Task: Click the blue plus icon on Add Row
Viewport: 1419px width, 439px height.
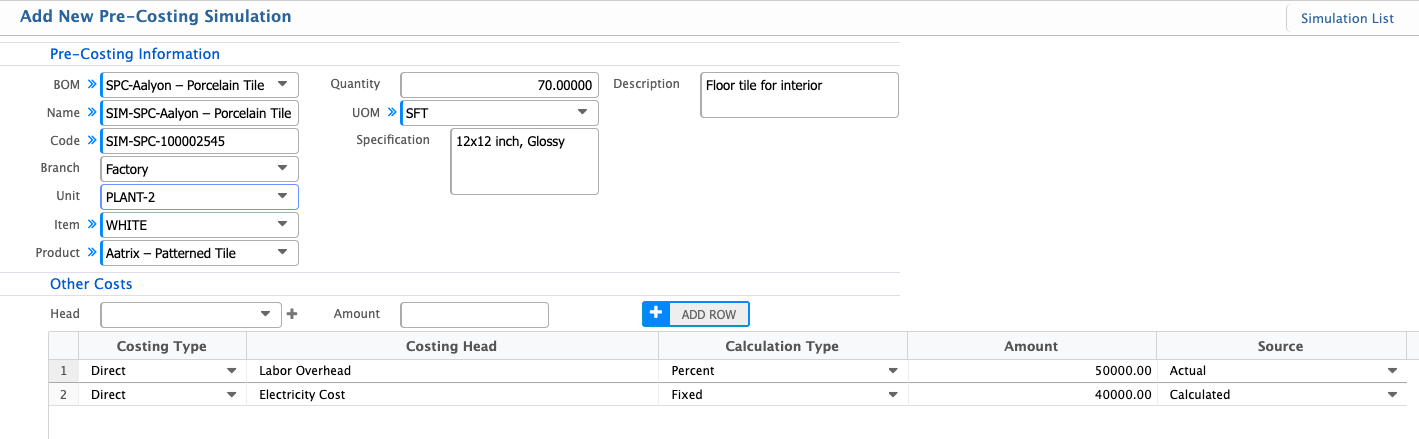Action: pyautogui.click(x=656, y=314)
